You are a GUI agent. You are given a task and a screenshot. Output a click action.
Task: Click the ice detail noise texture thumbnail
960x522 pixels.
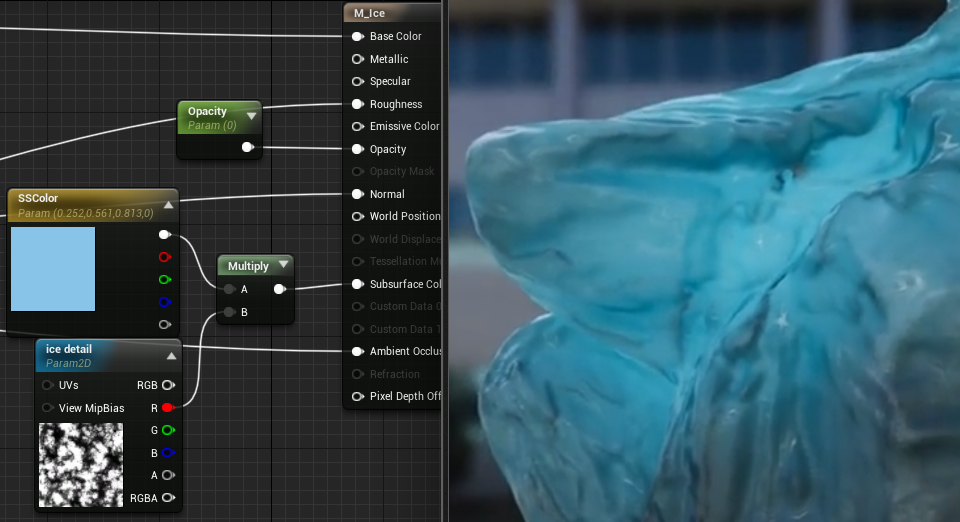click(x=81, y=465)
